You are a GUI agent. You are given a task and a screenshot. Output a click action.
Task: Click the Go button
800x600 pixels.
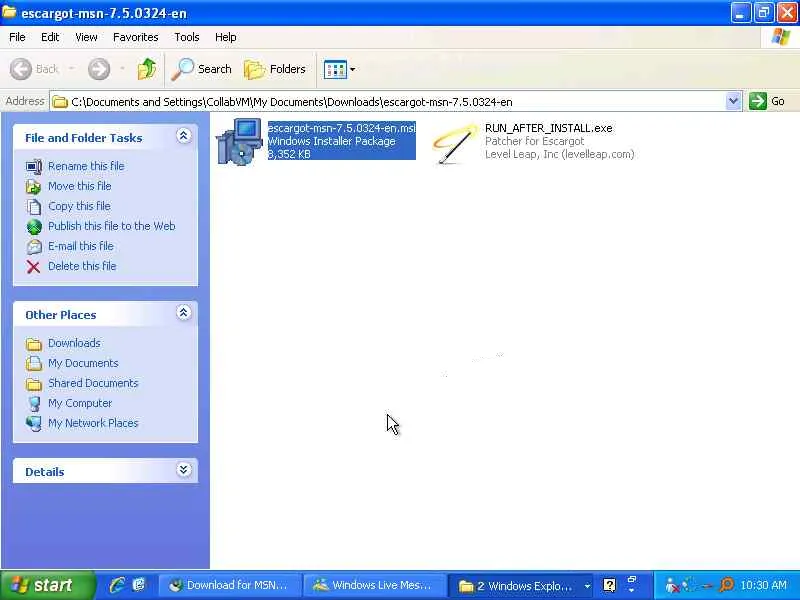[x=767, y=101]
